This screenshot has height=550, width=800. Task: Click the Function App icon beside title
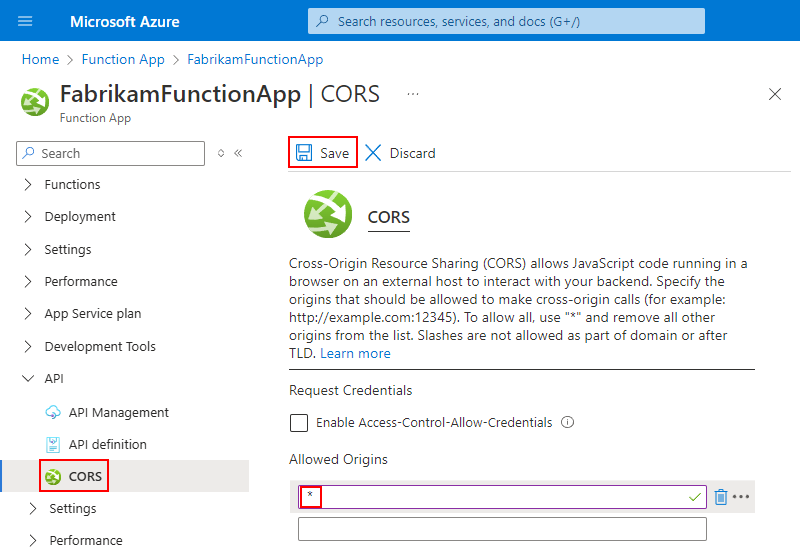tap(35, 102)
